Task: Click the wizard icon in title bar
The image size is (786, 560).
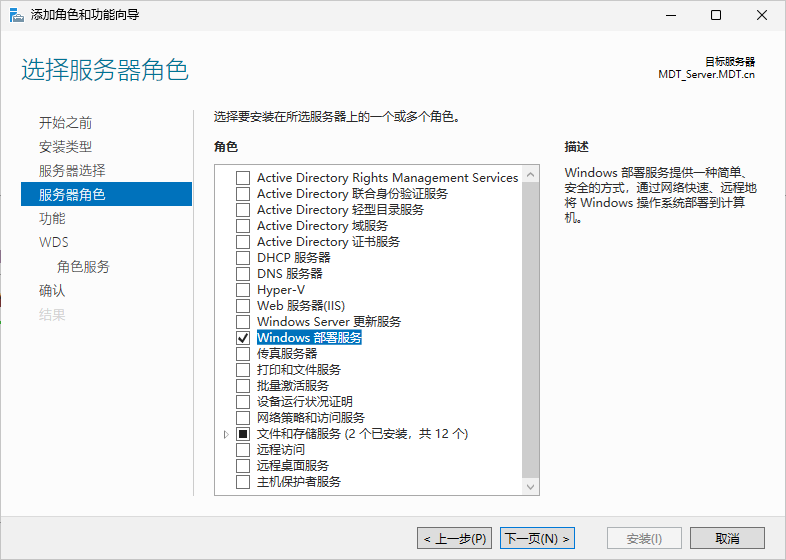Action: coord(16,15)
